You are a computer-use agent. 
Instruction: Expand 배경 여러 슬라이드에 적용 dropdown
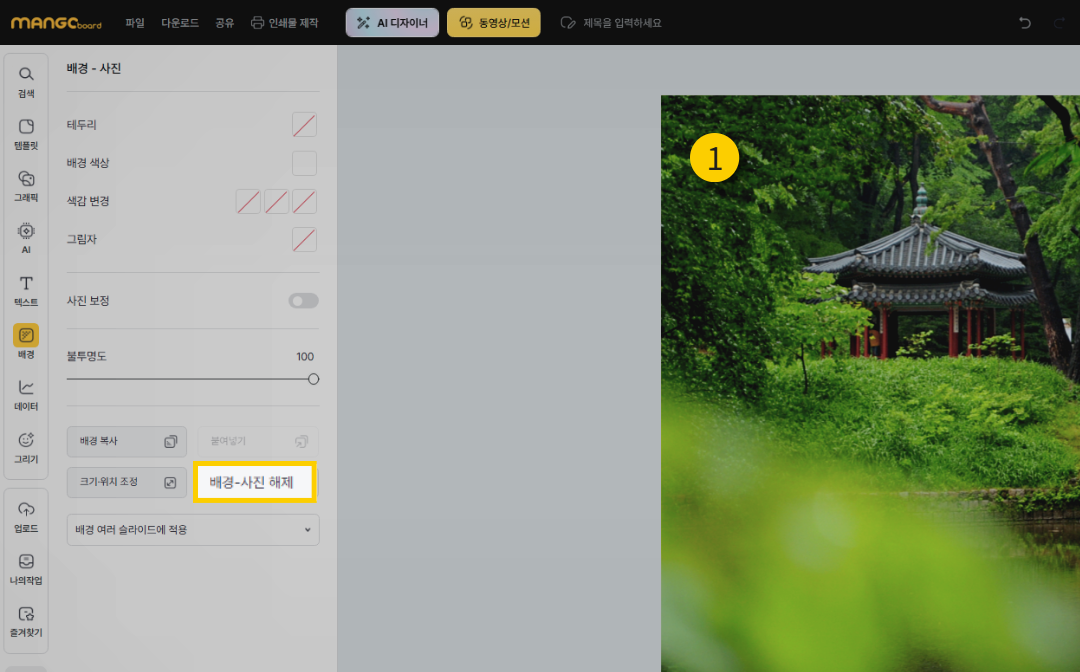click(x=193, y=530)
